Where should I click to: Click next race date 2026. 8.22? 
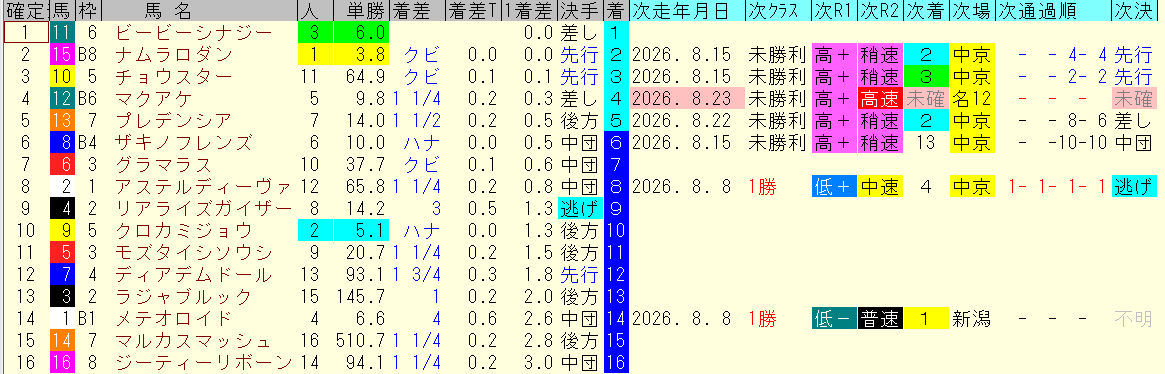pos(686,120)
